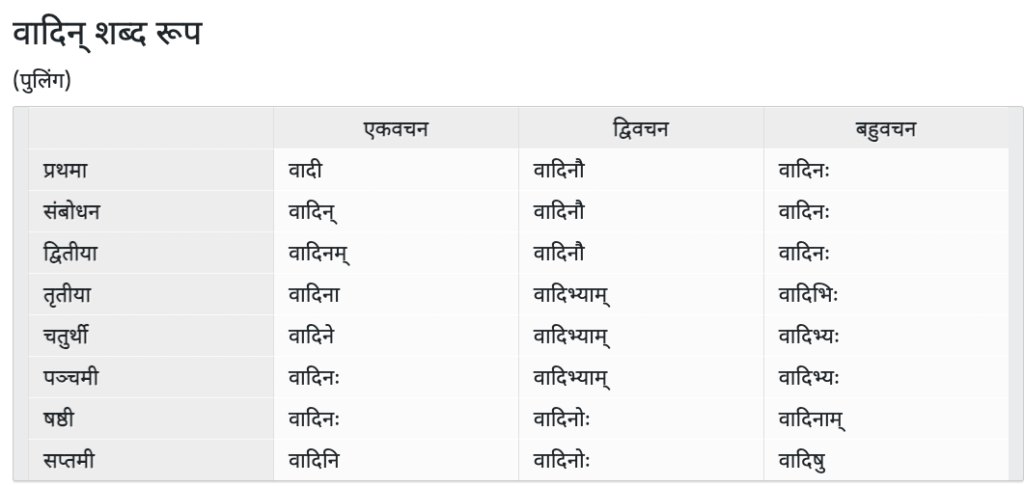The height and width of the screenshot is (486, 1024).
Task: Select the बहुवचन column header
Action: (886, 129)
